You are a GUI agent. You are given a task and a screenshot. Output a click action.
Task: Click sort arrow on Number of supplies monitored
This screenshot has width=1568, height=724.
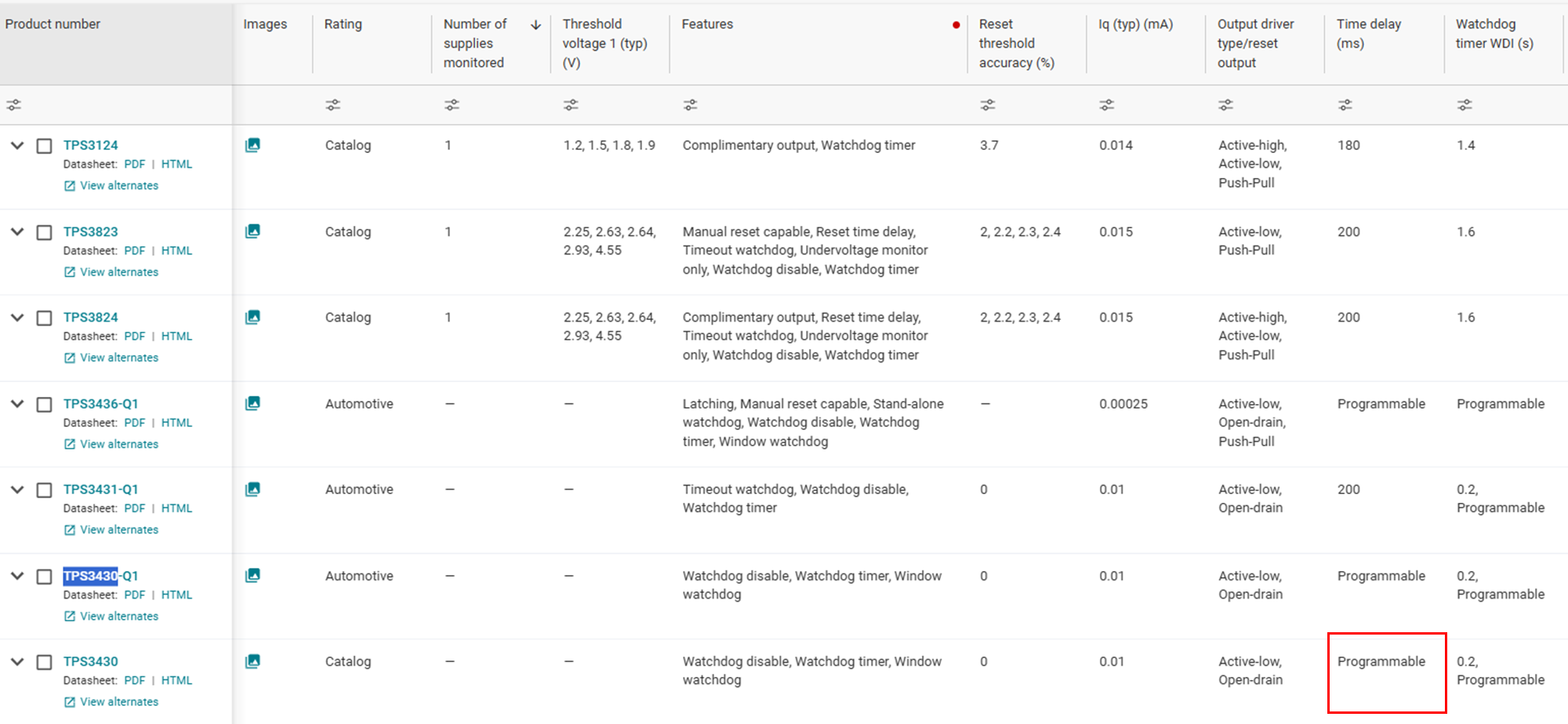click(x=536, y=25)
